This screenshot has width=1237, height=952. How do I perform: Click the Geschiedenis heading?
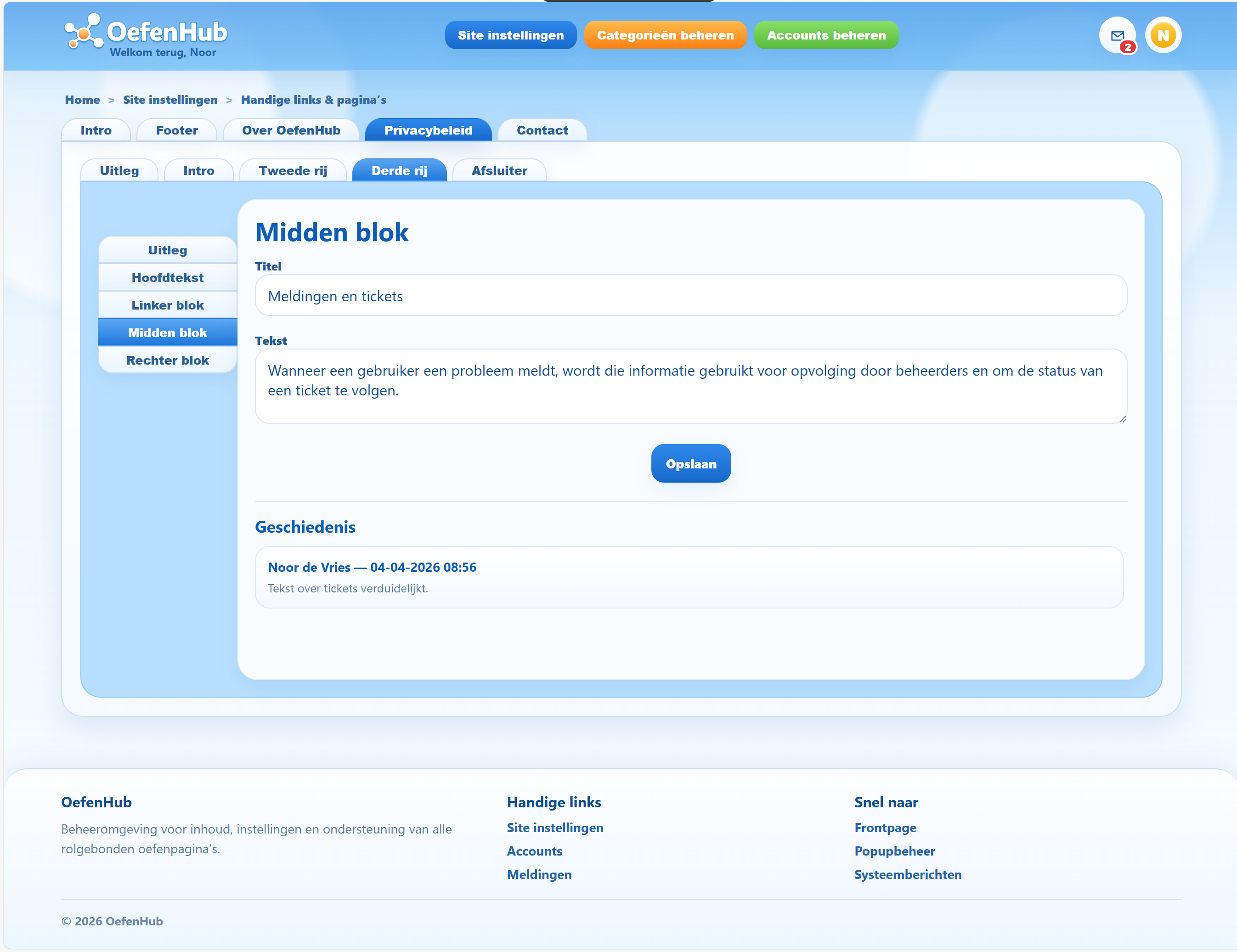pyautogui.click(x=305, y=527)
